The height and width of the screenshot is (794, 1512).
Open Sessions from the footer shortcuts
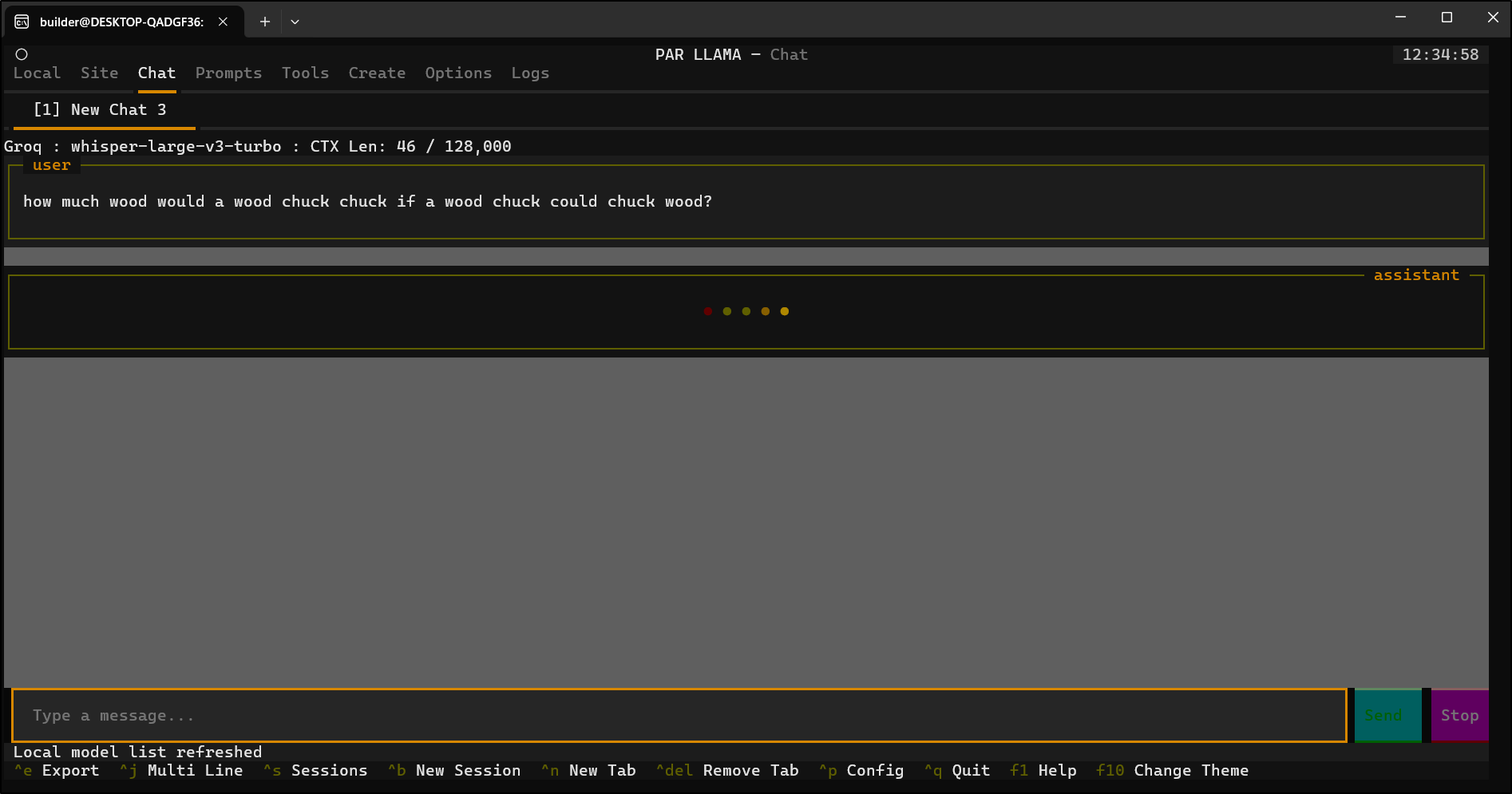pos(329,771)
